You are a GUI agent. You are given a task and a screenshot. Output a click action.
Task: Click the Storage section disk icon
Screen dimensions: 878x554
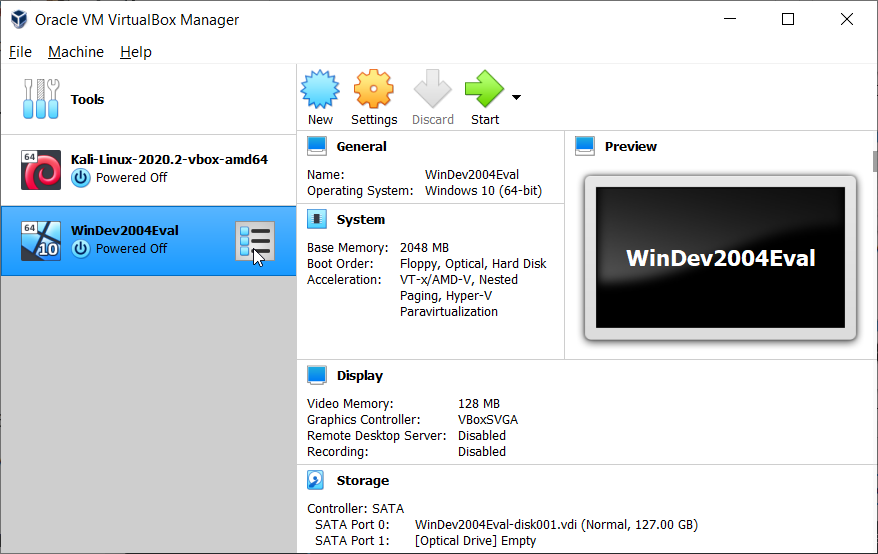316,481
